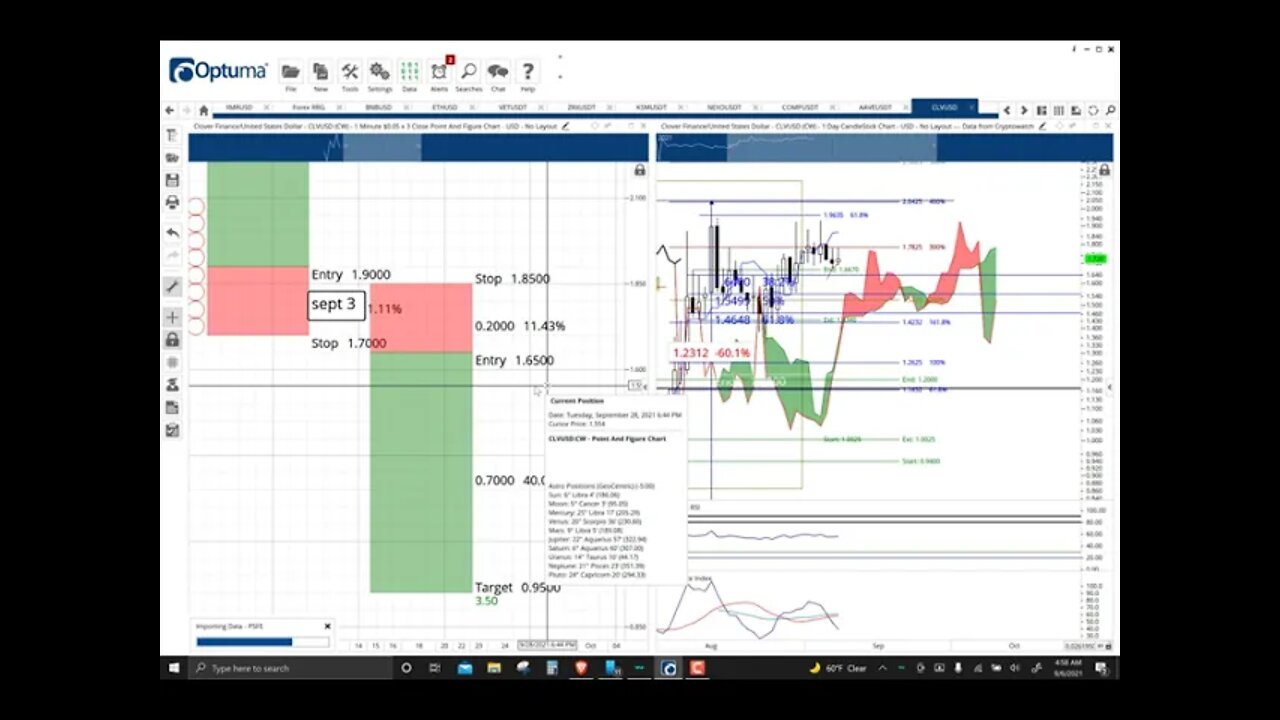Open Optuma Settings gears icon

379,72
